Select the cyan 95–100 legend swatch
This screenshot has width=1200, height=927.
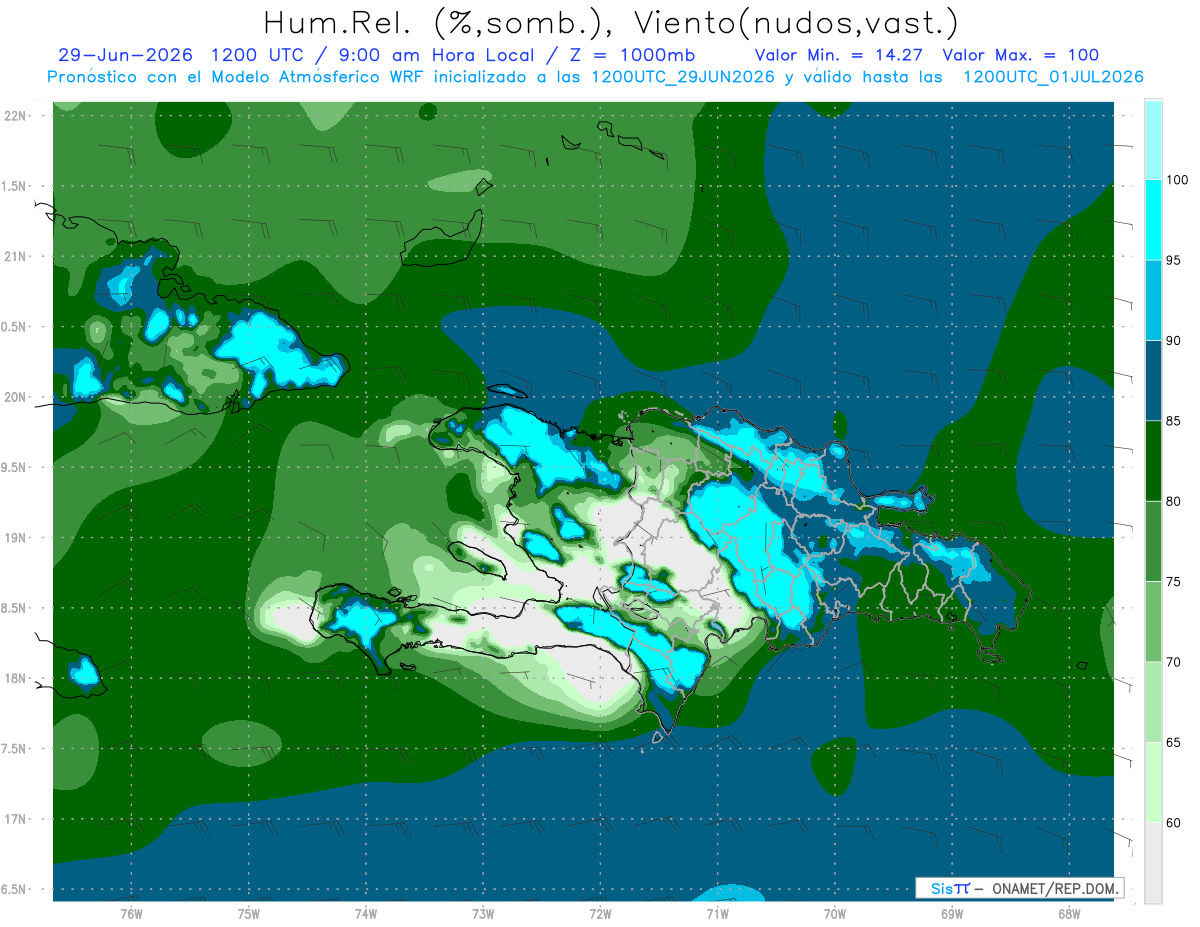click(x=1153, y=220)
